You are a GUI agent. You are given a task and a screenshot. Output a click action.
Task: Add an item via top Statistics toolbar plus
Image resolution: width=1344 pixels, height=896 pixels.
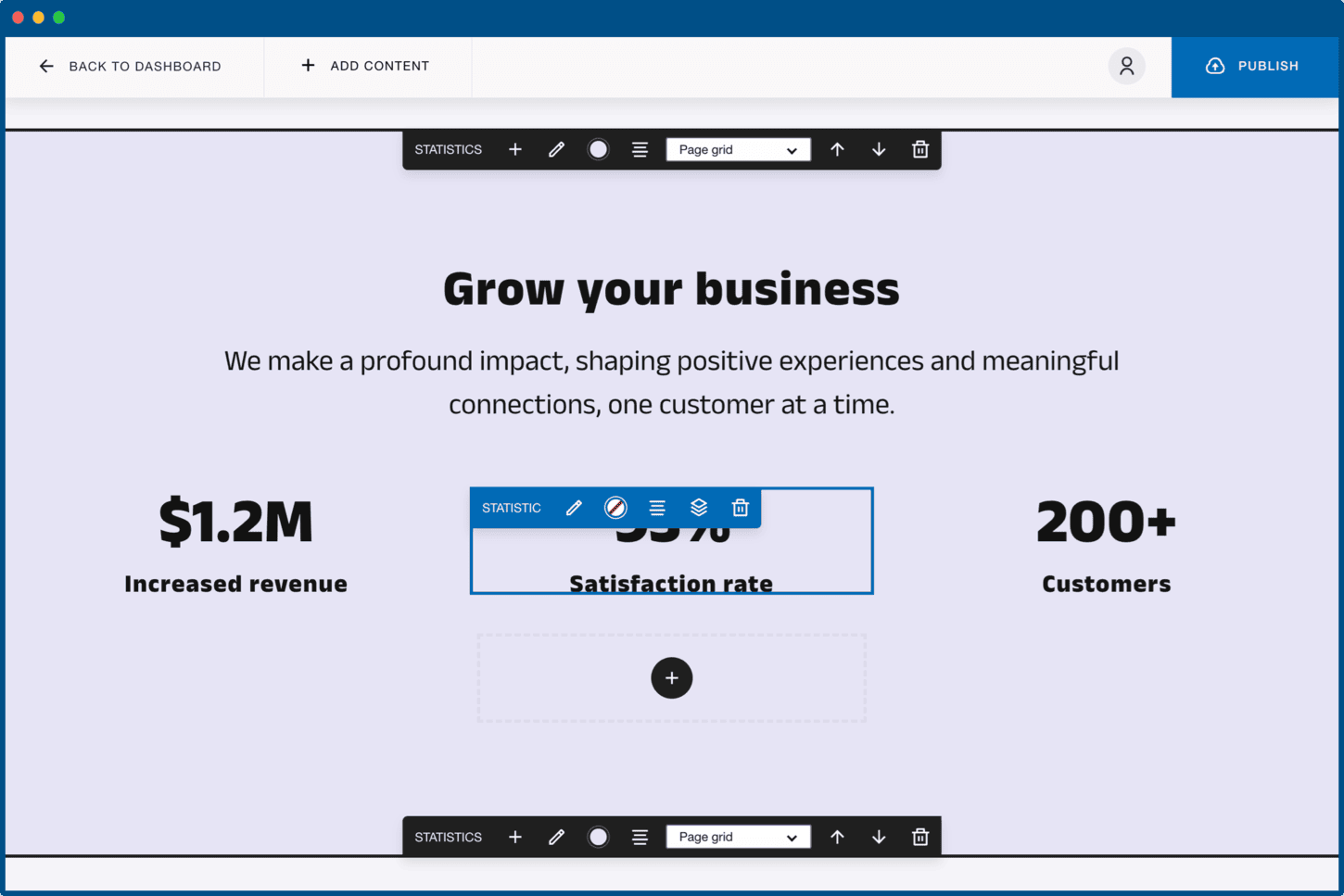pyautogui.click(x=515, y=149)
